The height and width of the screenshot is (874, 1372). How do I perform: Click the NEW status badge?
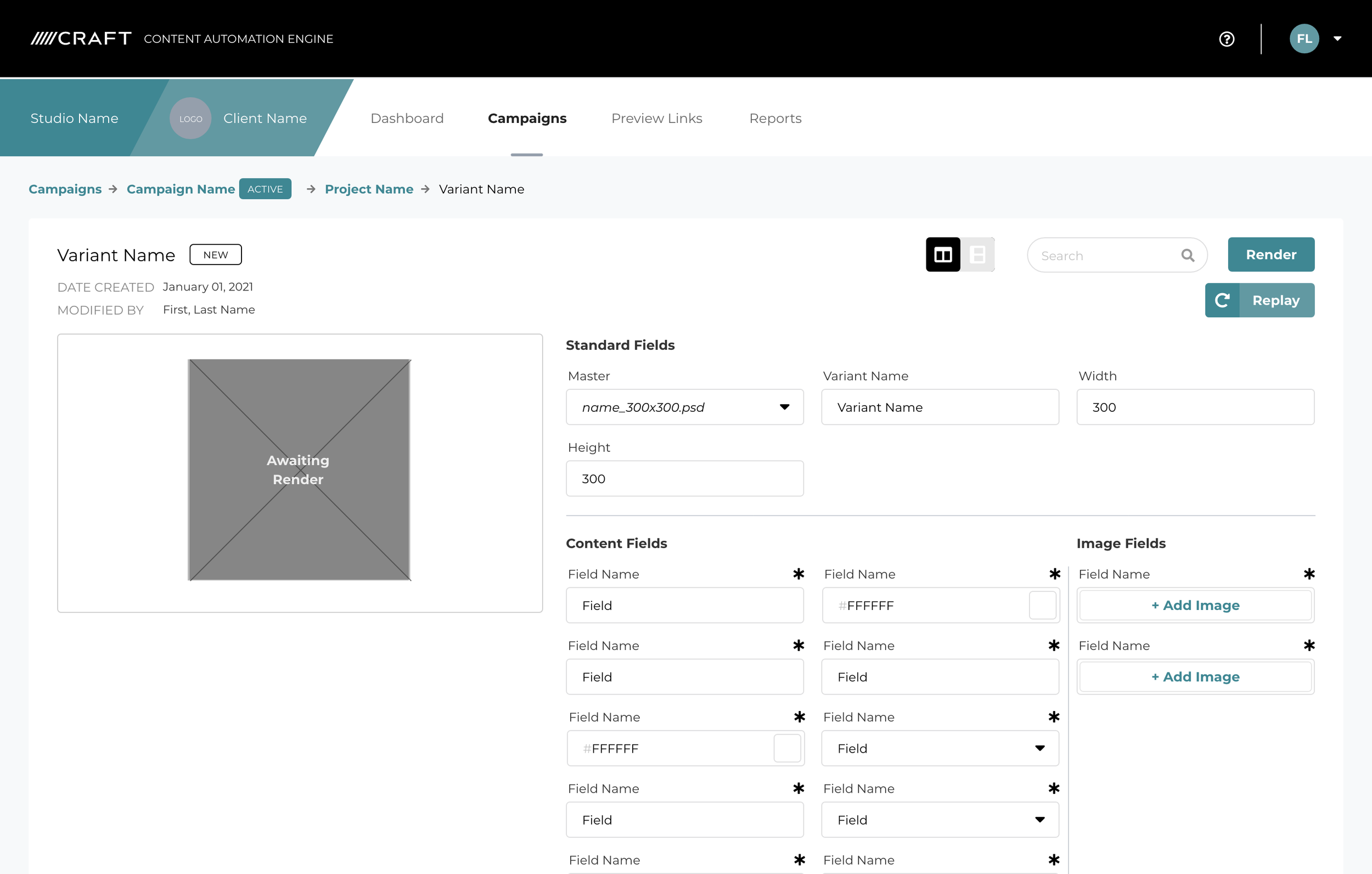click(215, 255)
